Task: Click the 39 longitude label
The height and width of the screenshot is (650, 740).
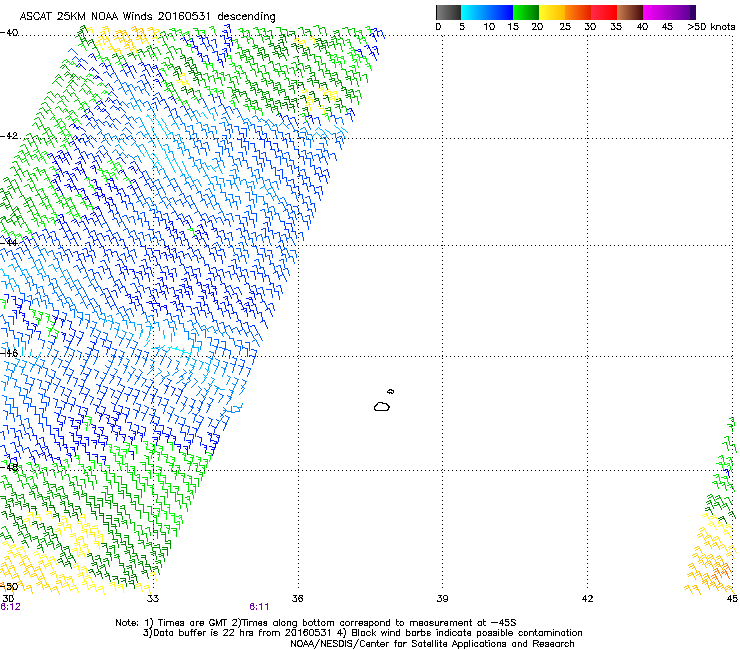Action: pyautogui.click(x=442, y=599)
